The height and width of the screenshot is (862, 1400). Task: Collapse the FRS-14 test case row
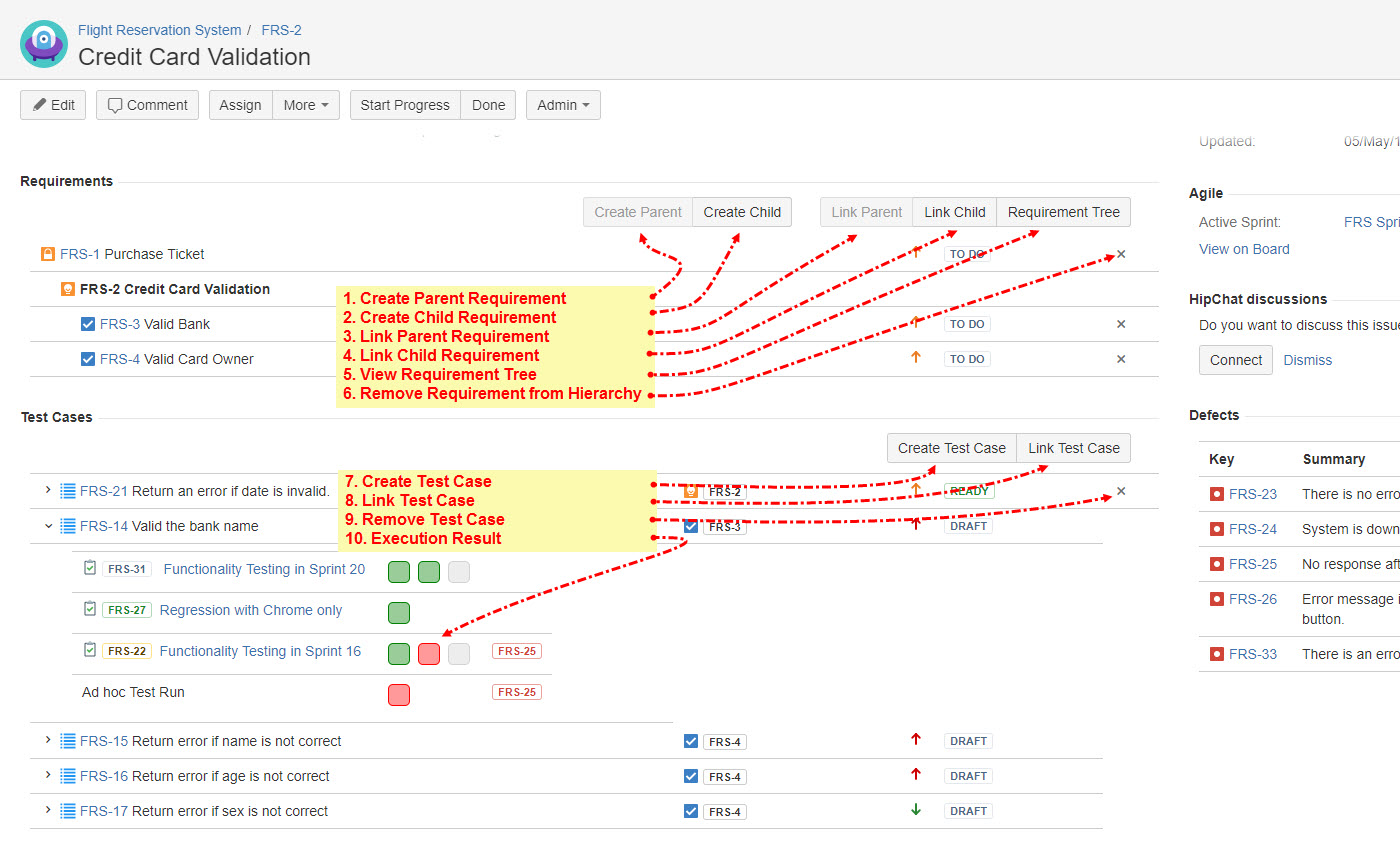click(x=47, y=526)
